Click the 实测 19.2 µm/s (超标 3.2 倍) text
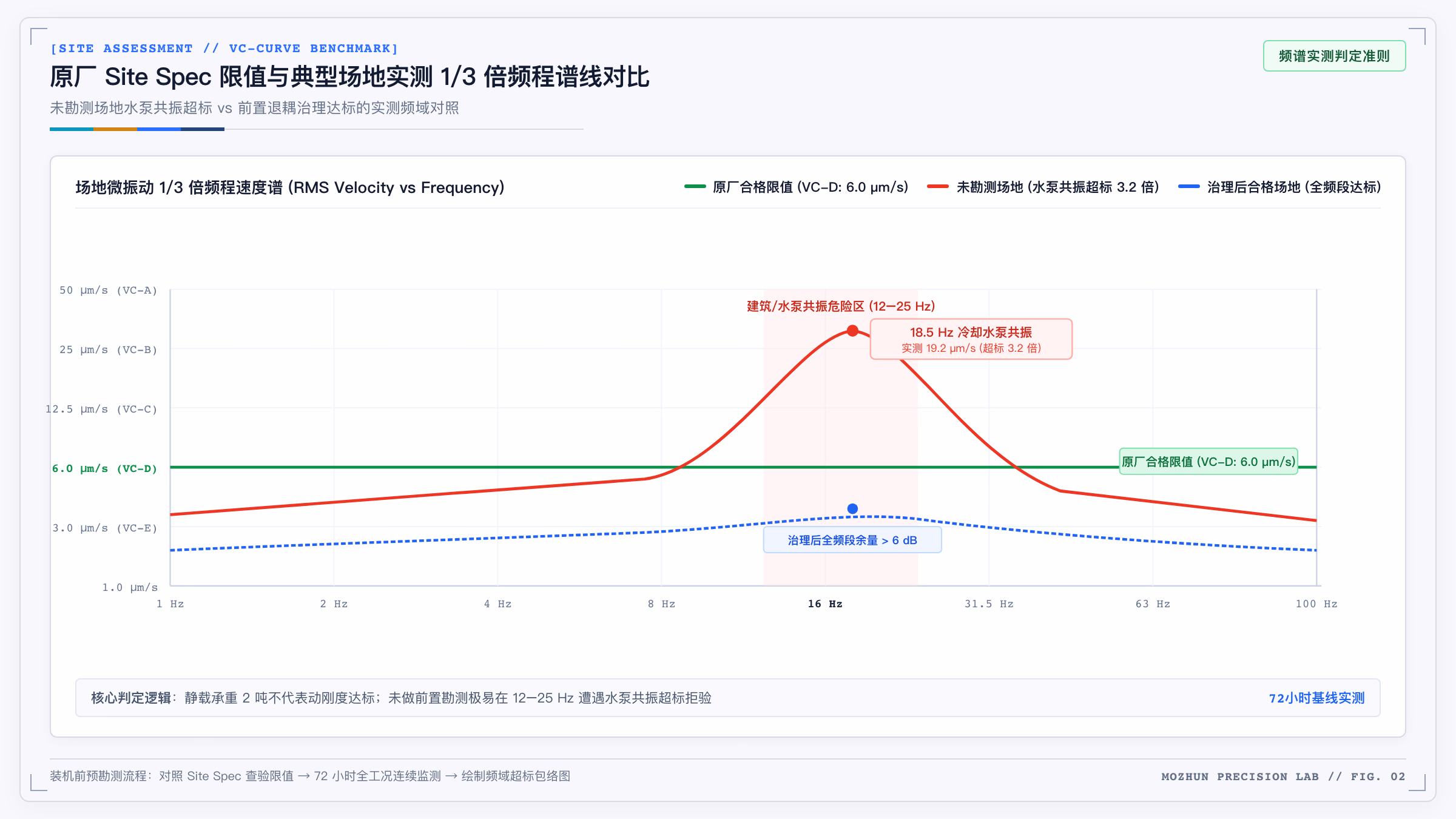The width and height of the screenshot is (1456, 819). [x=971, y=348]
